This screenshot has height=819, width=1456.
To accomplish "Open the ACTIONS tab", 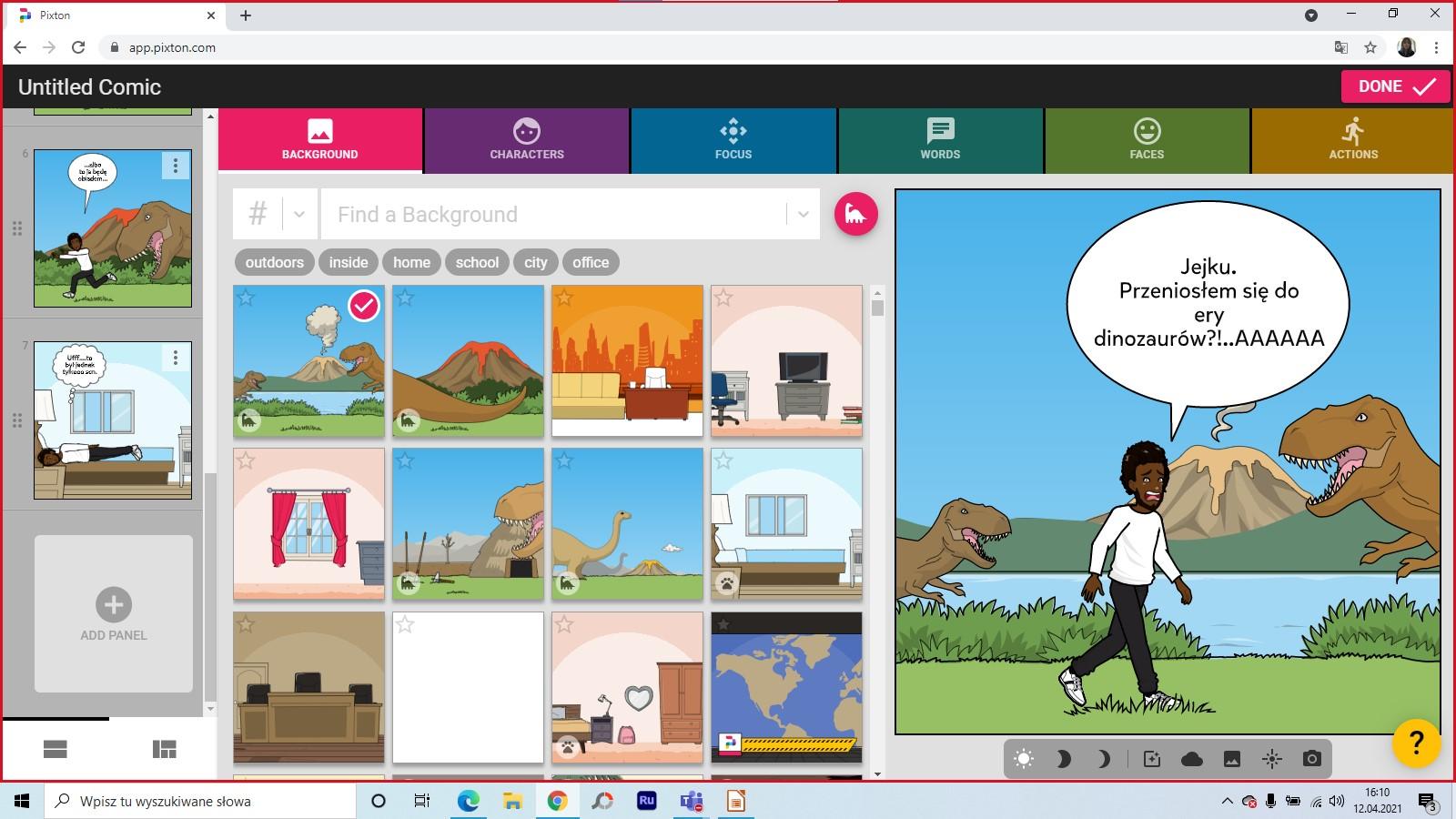I will coord(1353,140).
